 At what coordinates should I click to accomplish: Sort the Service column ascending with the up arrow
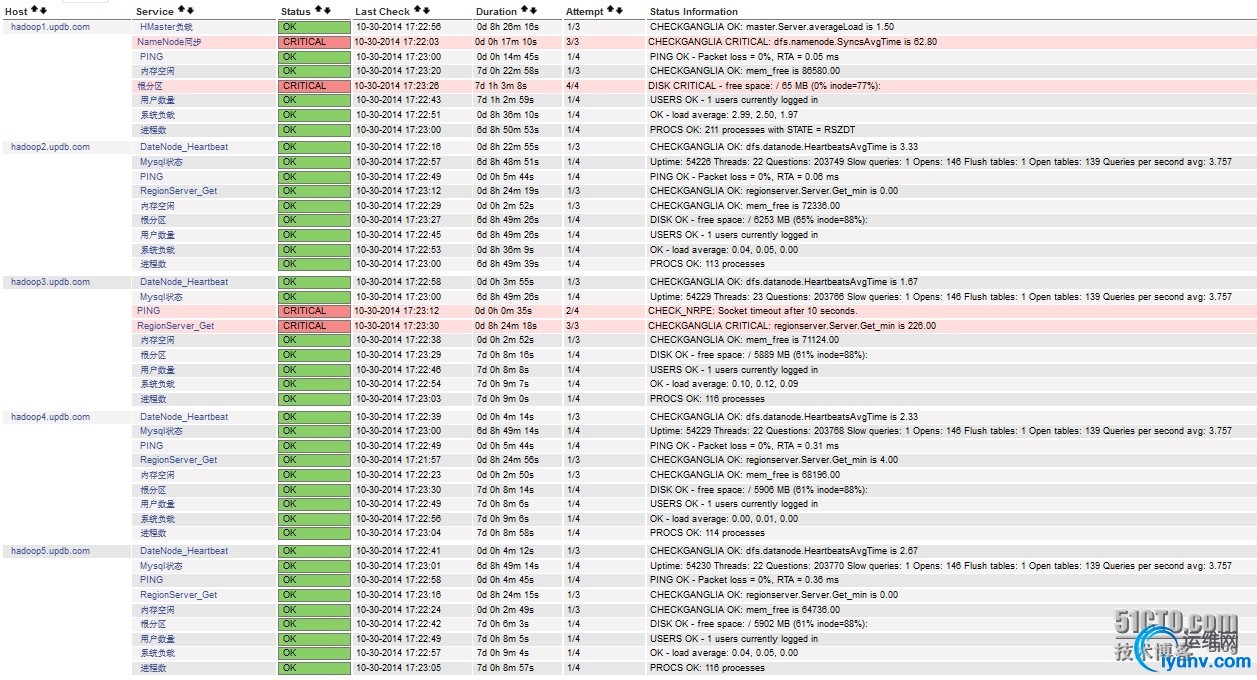click(181, 10)
